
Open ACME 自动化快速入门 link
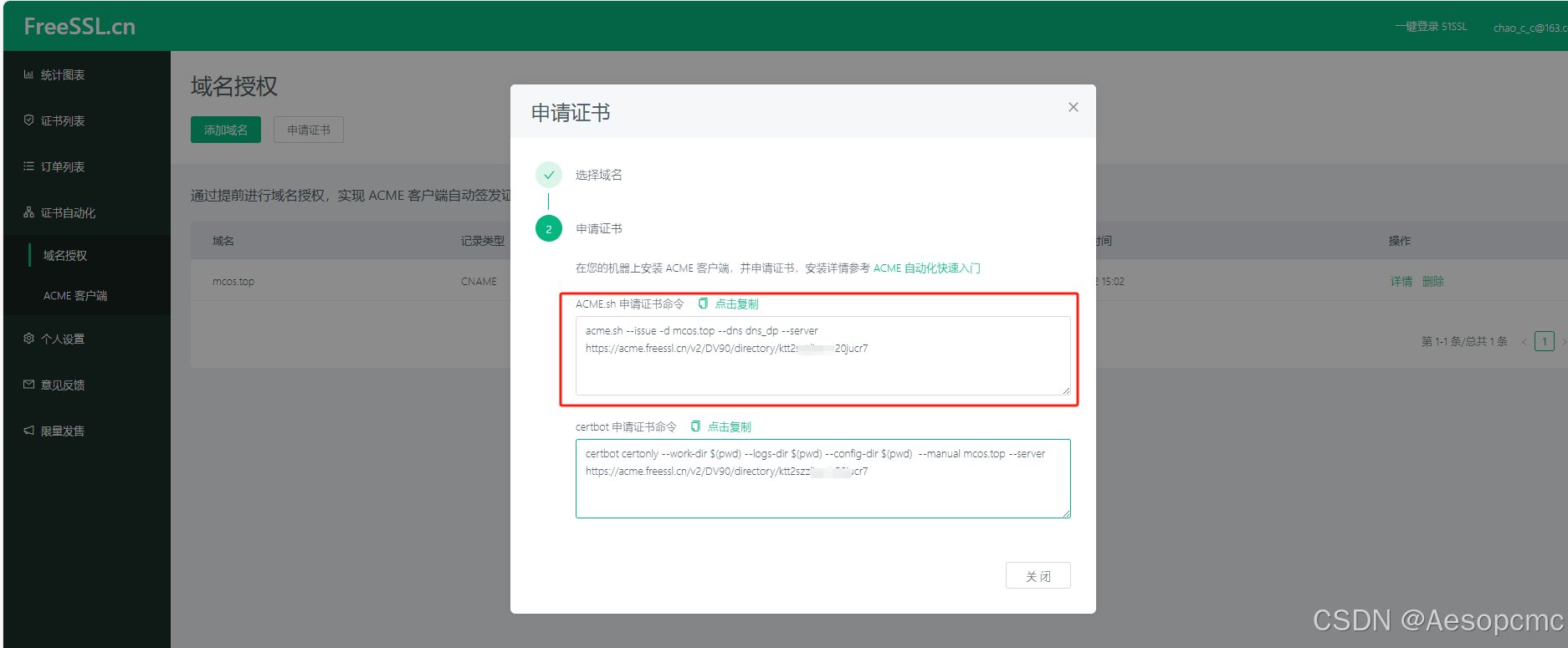click(x=927, y=268)
